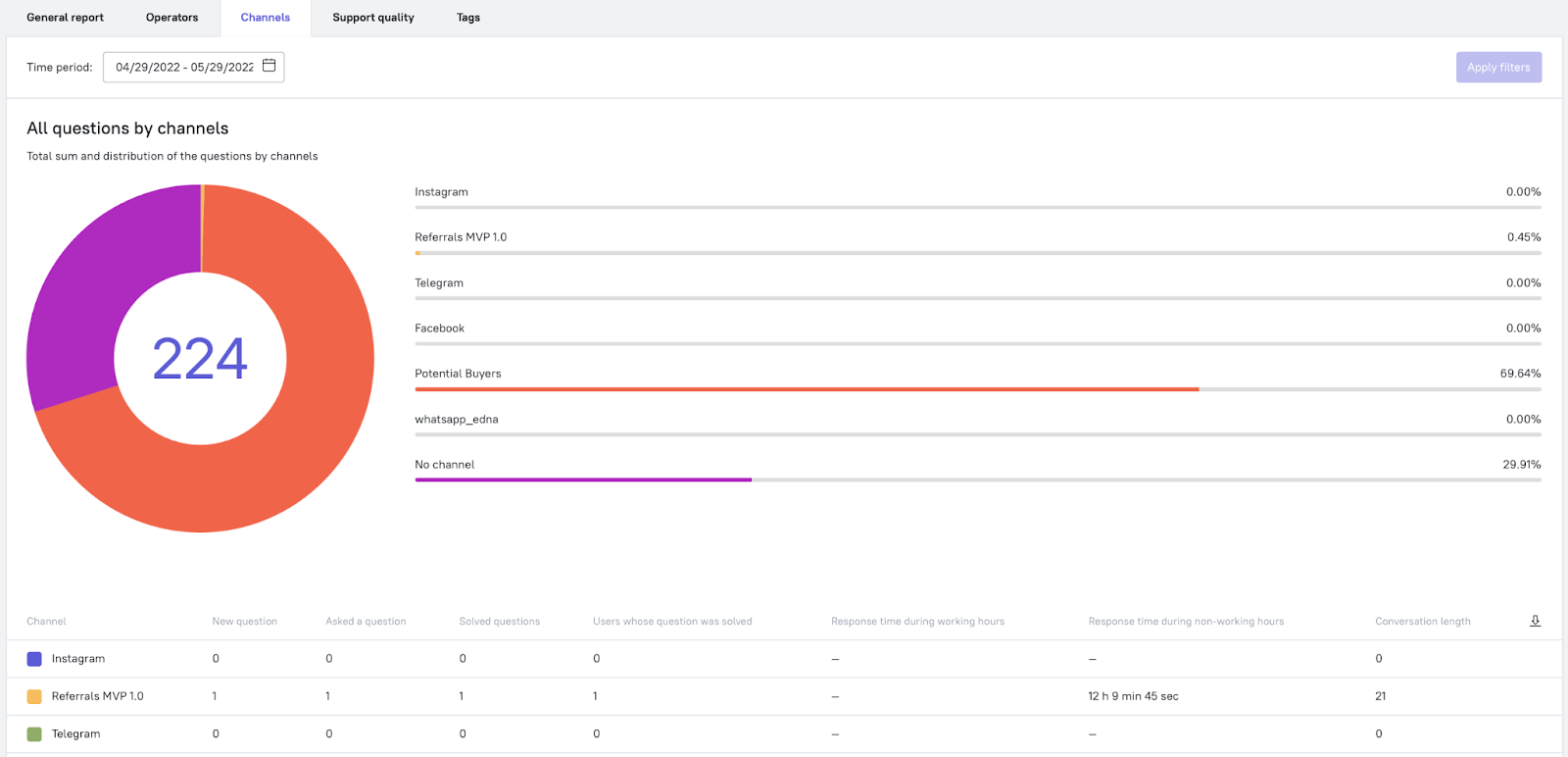
Task: Edit the time period date range field
Action: [x=193, y=67]
